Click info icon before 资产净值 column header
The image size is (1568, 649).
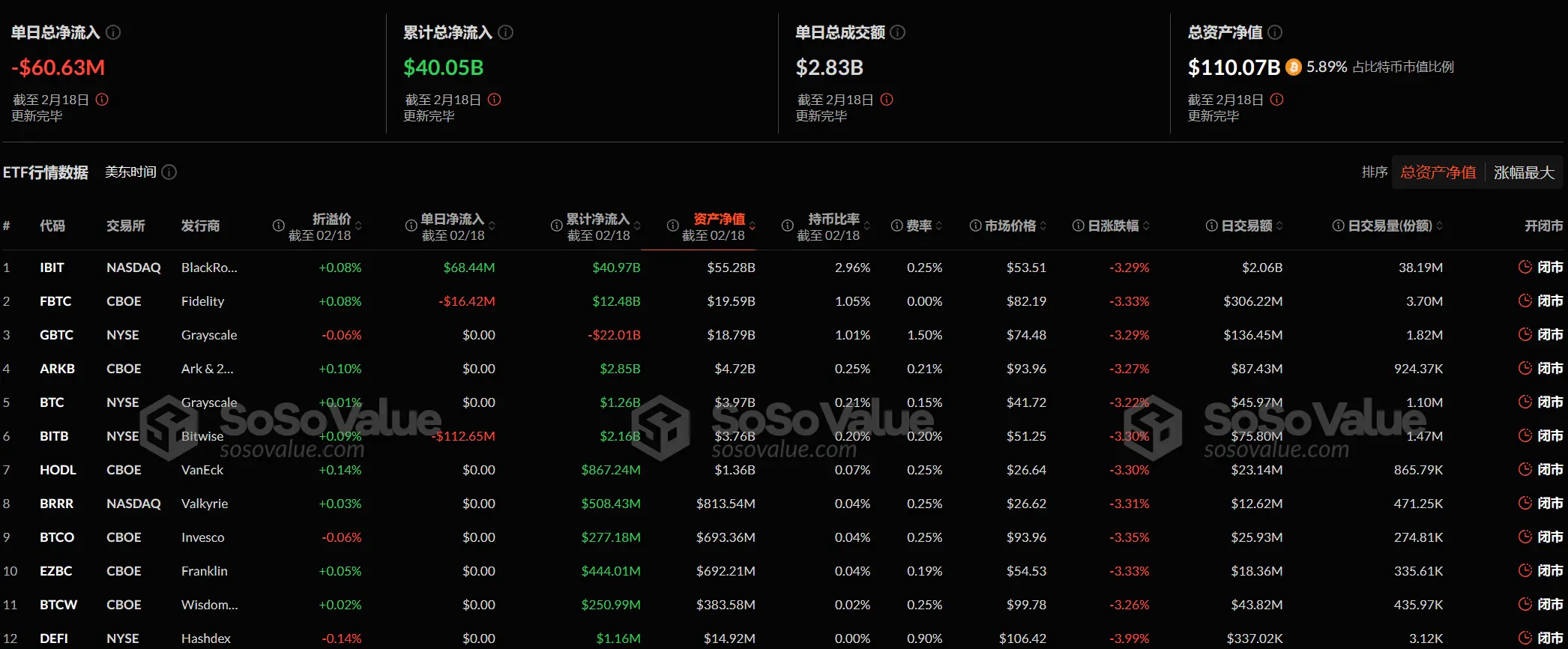(x=673, y=226)
